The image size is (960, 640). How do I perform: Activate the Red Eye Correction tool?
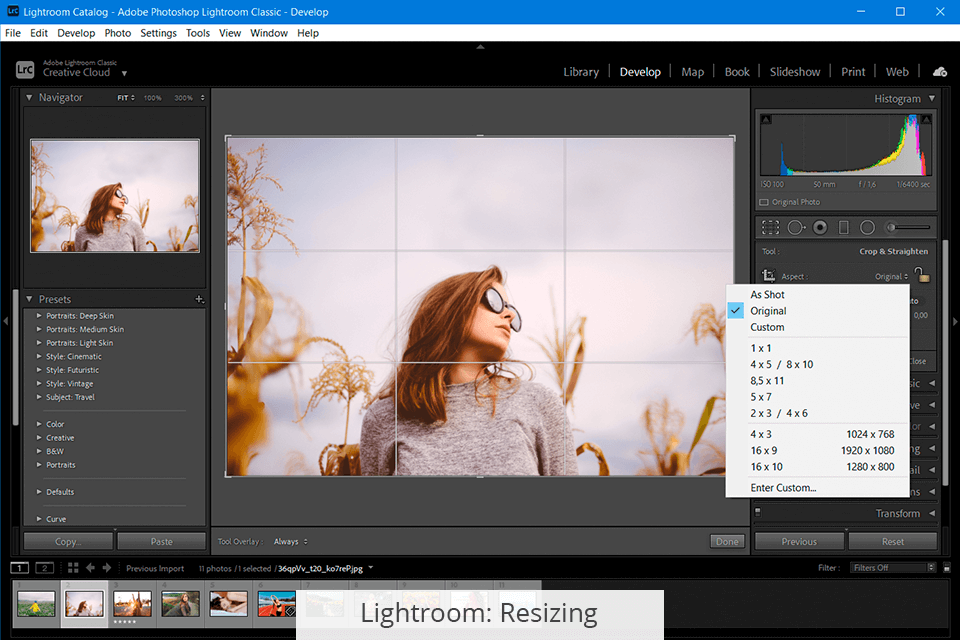(x=820, y=227)
